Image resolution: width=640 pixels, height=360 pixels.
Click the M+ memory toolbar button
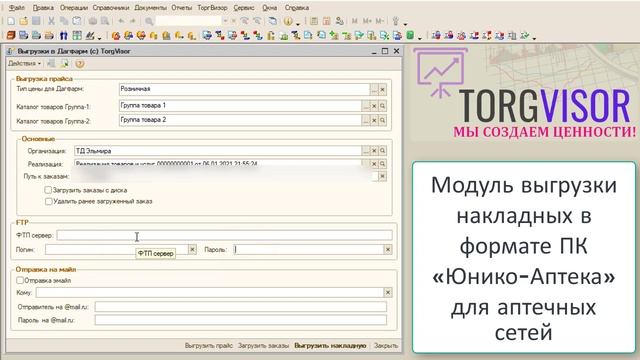tap(367, 21)
